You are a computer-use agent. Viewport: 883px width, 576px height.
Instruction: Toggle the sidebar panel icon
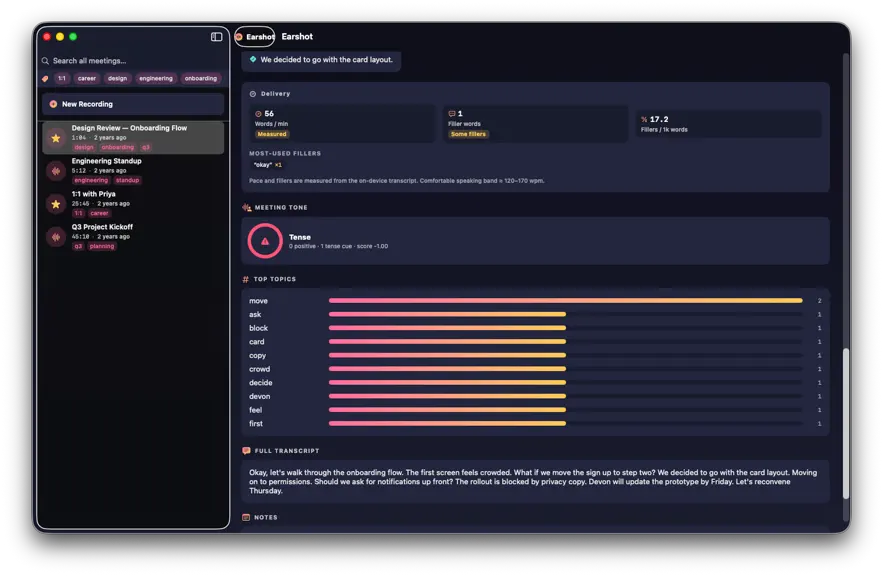coord(216,37)
